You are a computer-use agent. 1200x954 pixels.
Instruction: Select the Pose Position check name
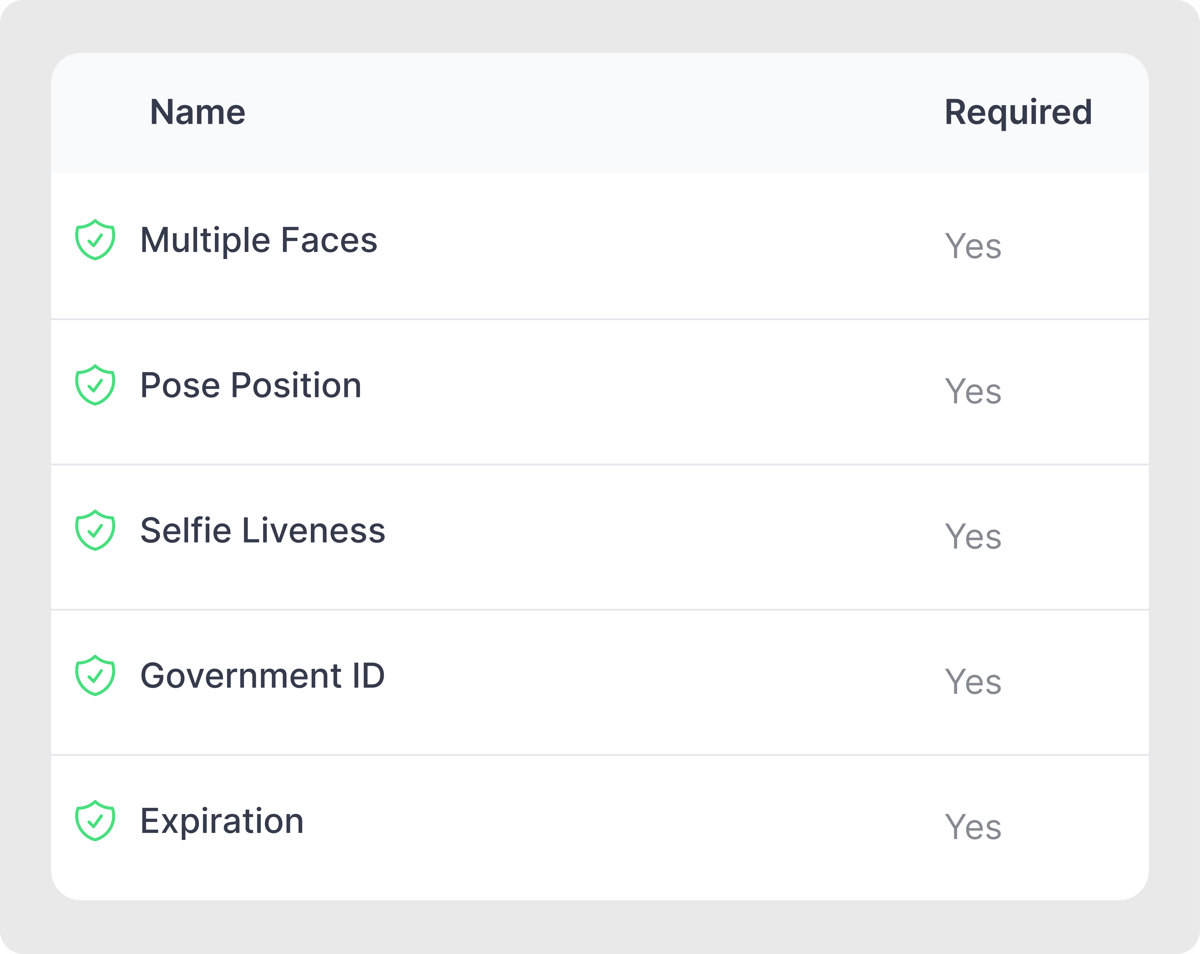tap(251, 386)
